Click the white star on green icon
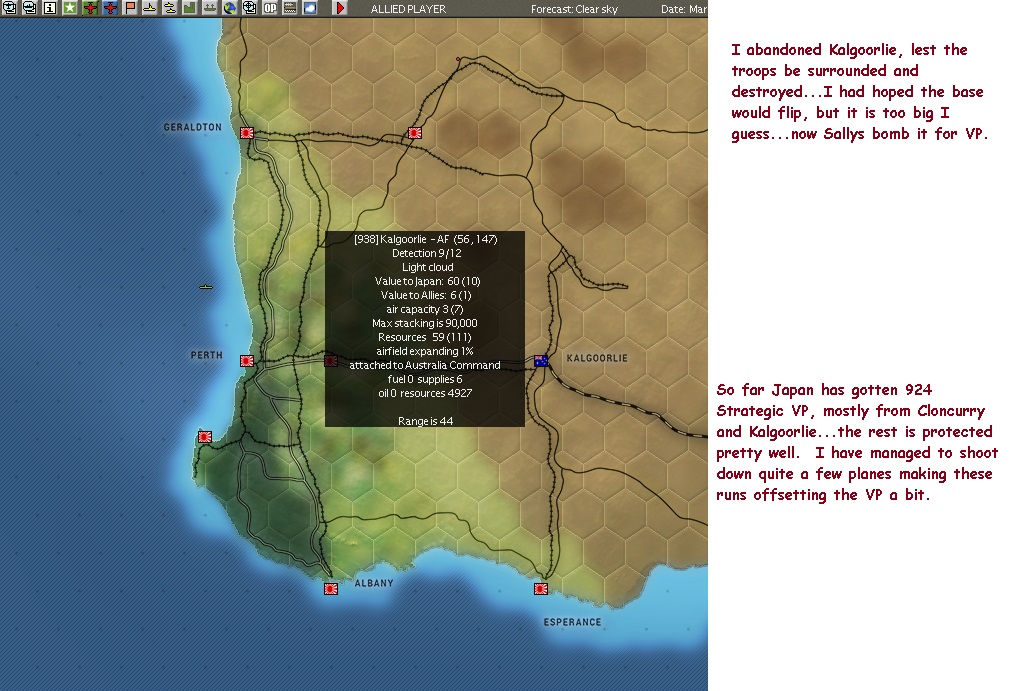The width and height of the screenshot is (1018, 691). click(x=70, y=8)
